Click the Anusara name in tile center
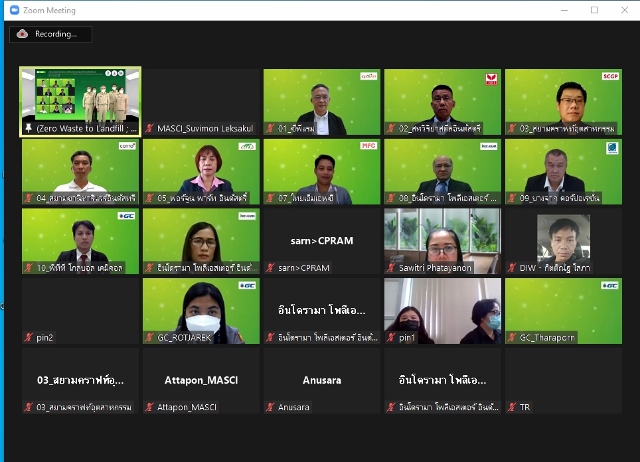Screen dimensions: 640x462 pos(322,380)
